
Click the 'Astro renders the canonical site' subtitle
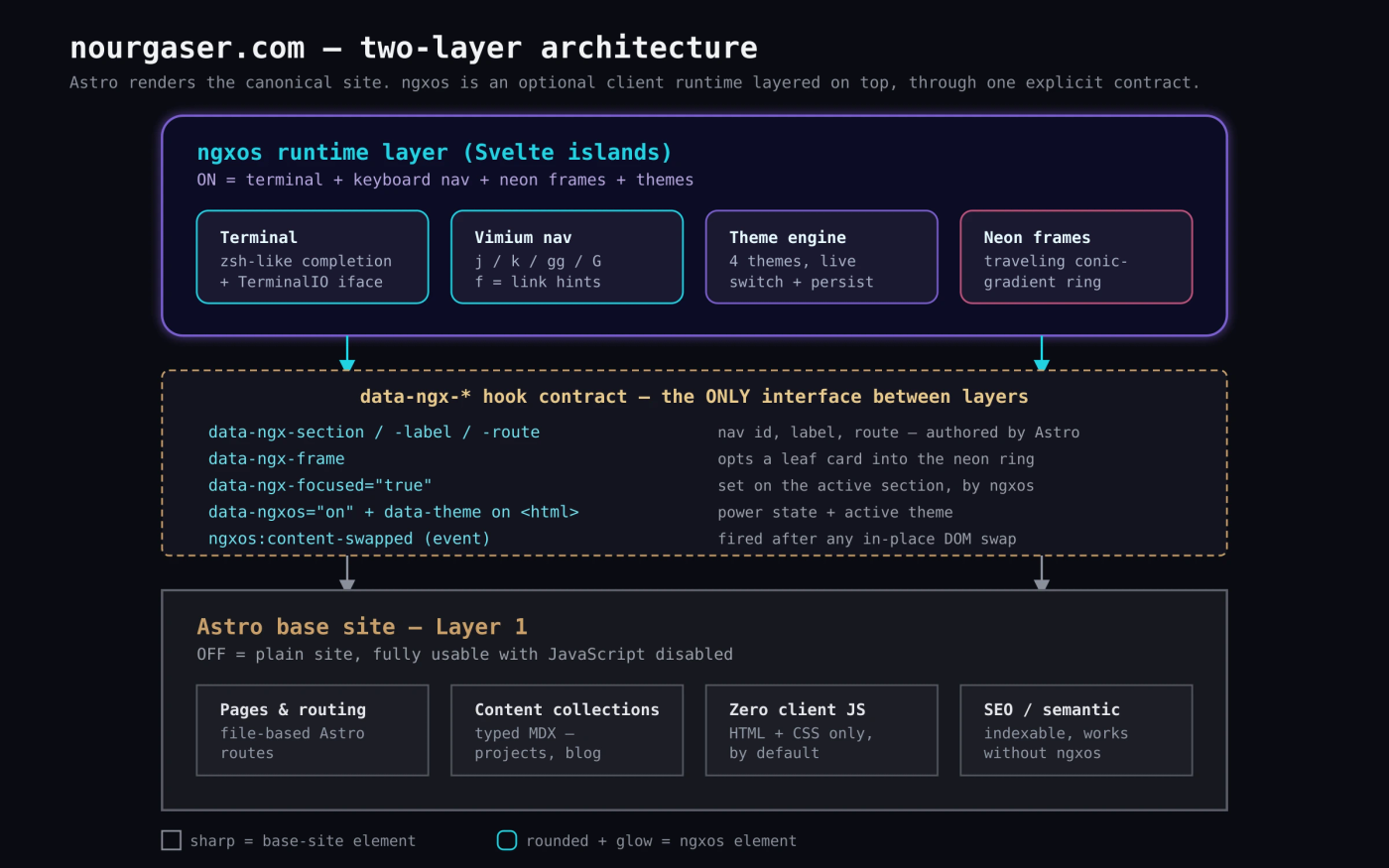point(635,82)
